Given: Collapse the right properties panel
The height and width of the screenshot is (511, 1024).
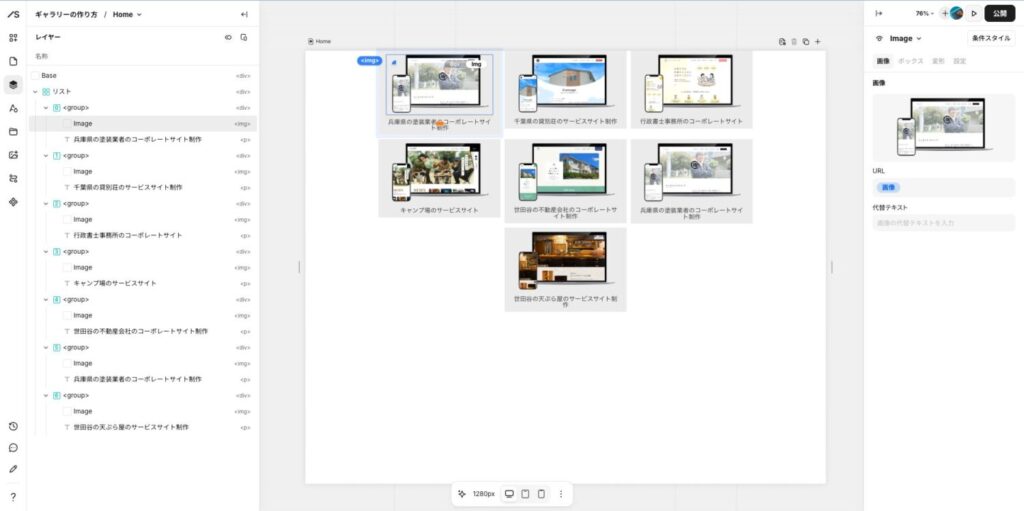Looking at the screenshot, I should pos(879,14).
